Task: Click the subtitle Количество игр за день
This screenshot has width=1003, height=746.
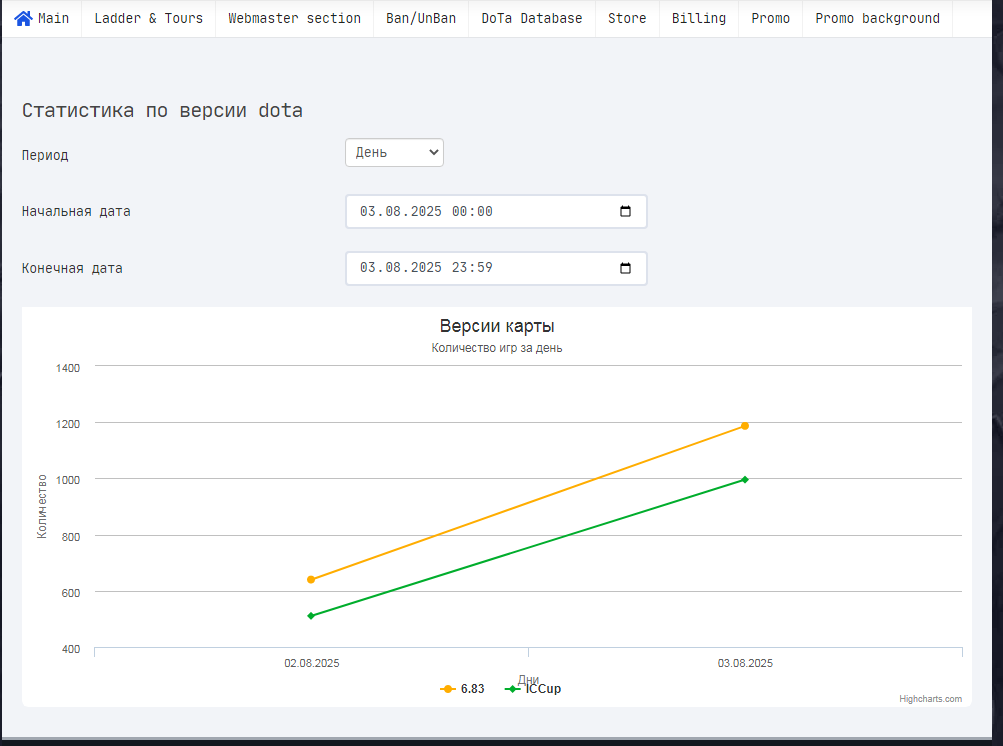Action: click(497, 348)
